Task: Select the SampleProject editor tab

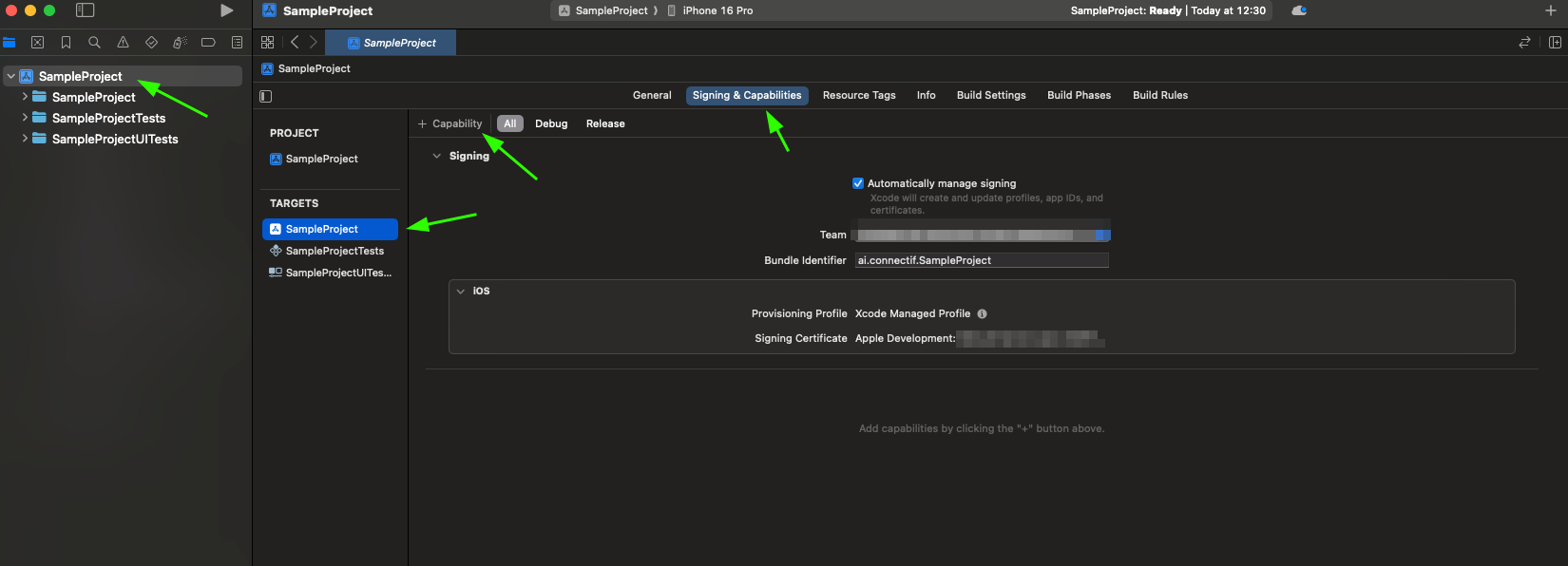Action: click(391, 42)
